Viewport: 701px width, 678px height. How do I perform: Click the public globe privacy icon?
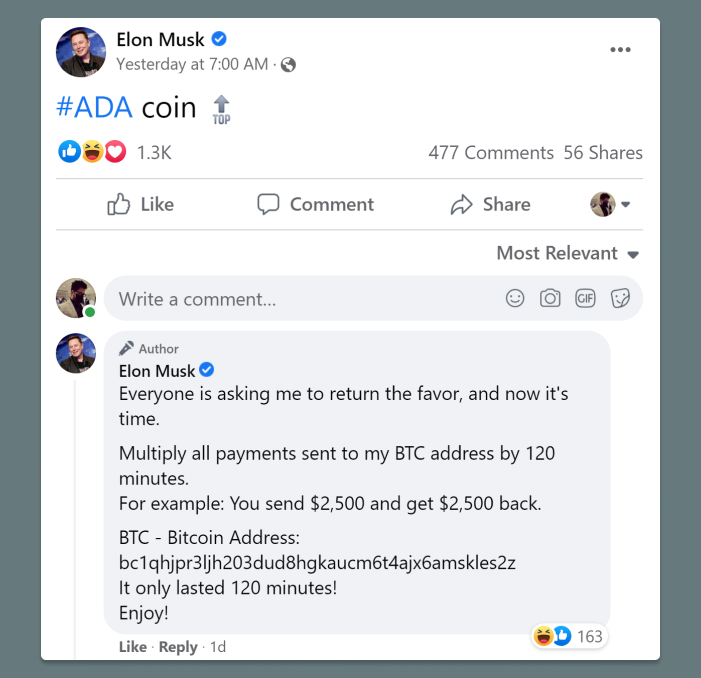click(x=288, y=65)
